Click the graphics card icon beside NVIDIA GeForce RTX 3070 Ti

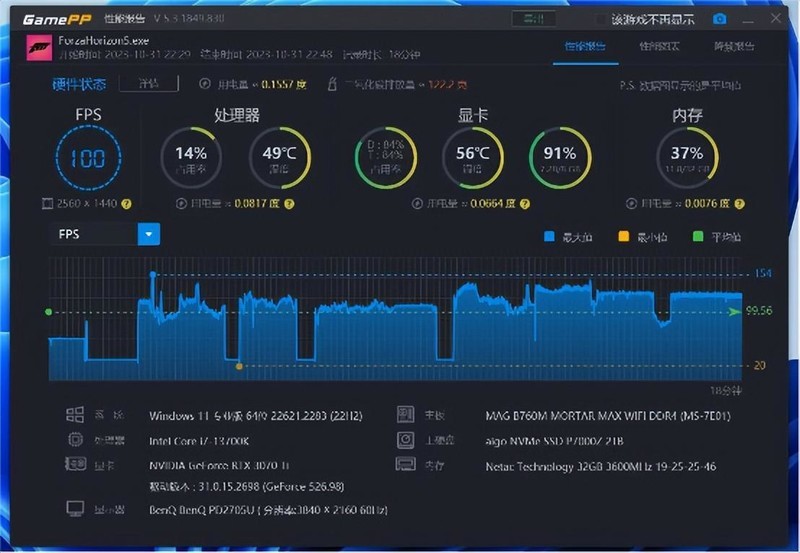[x=76, y=464]
